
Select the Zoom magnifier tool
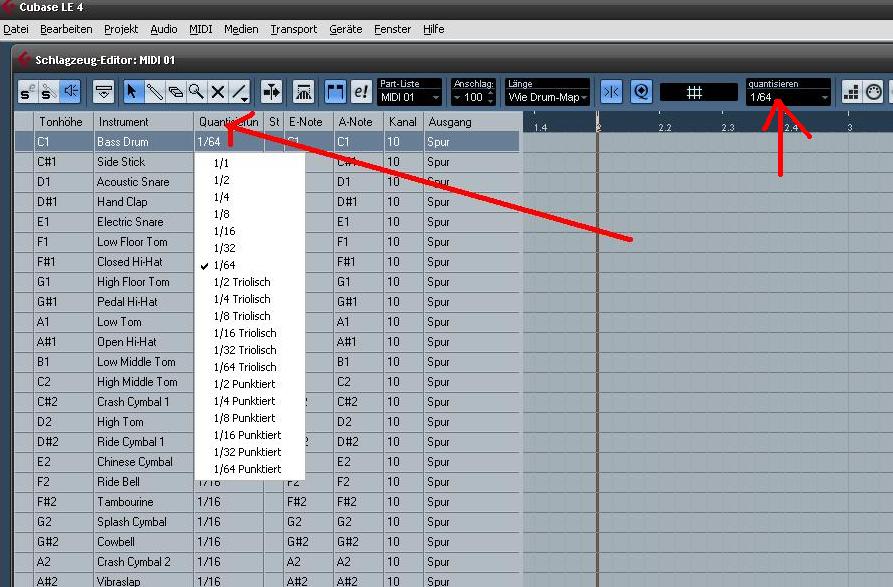(196, 92)
